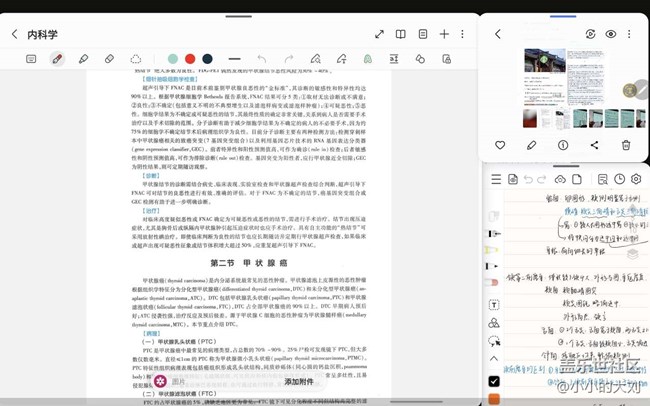Toggle favorite heart on gallery photo
This screenshot has height=406, width=650.
point(500,145)
